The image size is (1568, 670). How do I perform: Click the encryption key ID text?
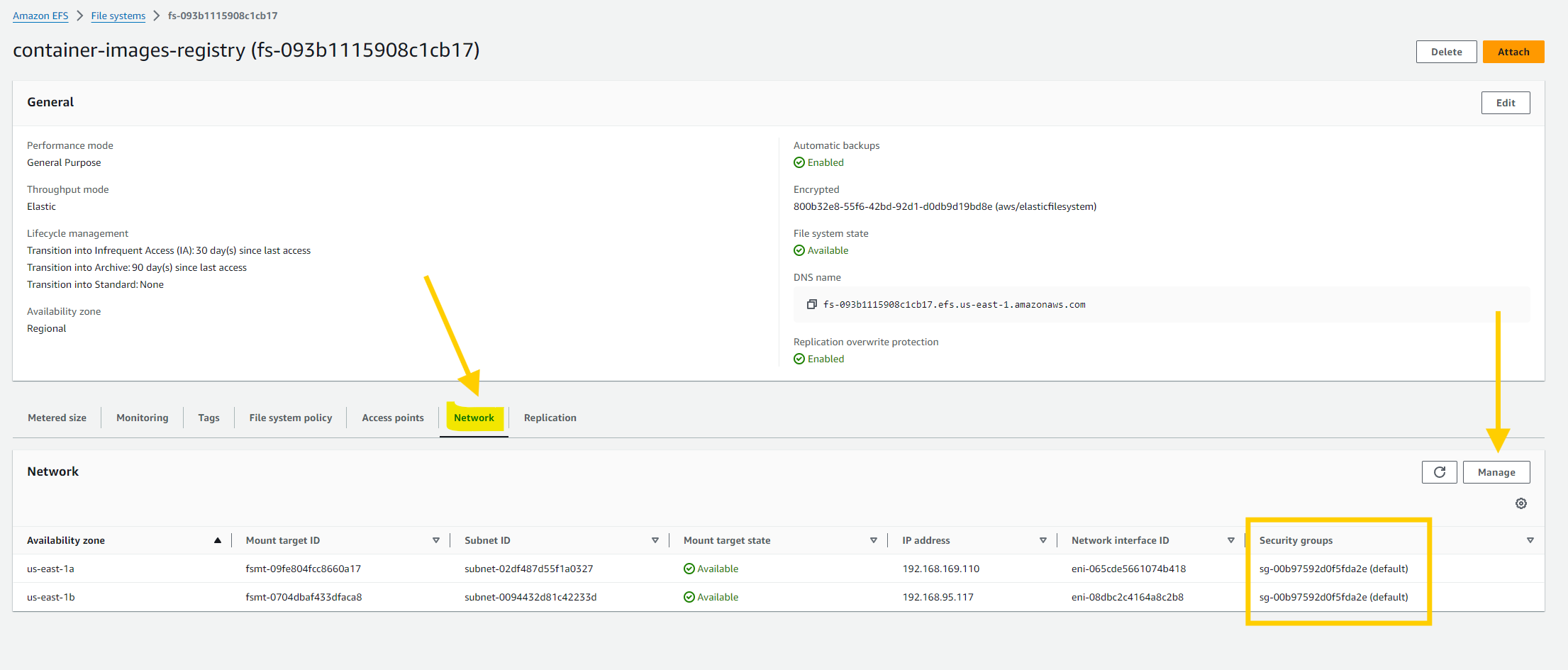[x=945, y=206]
